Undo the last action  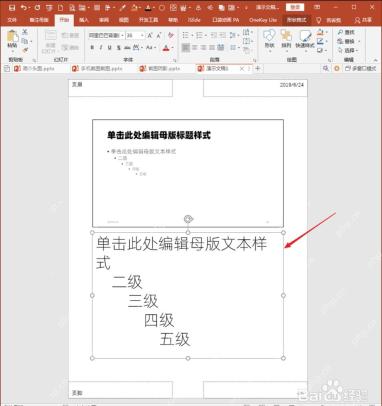24,7
